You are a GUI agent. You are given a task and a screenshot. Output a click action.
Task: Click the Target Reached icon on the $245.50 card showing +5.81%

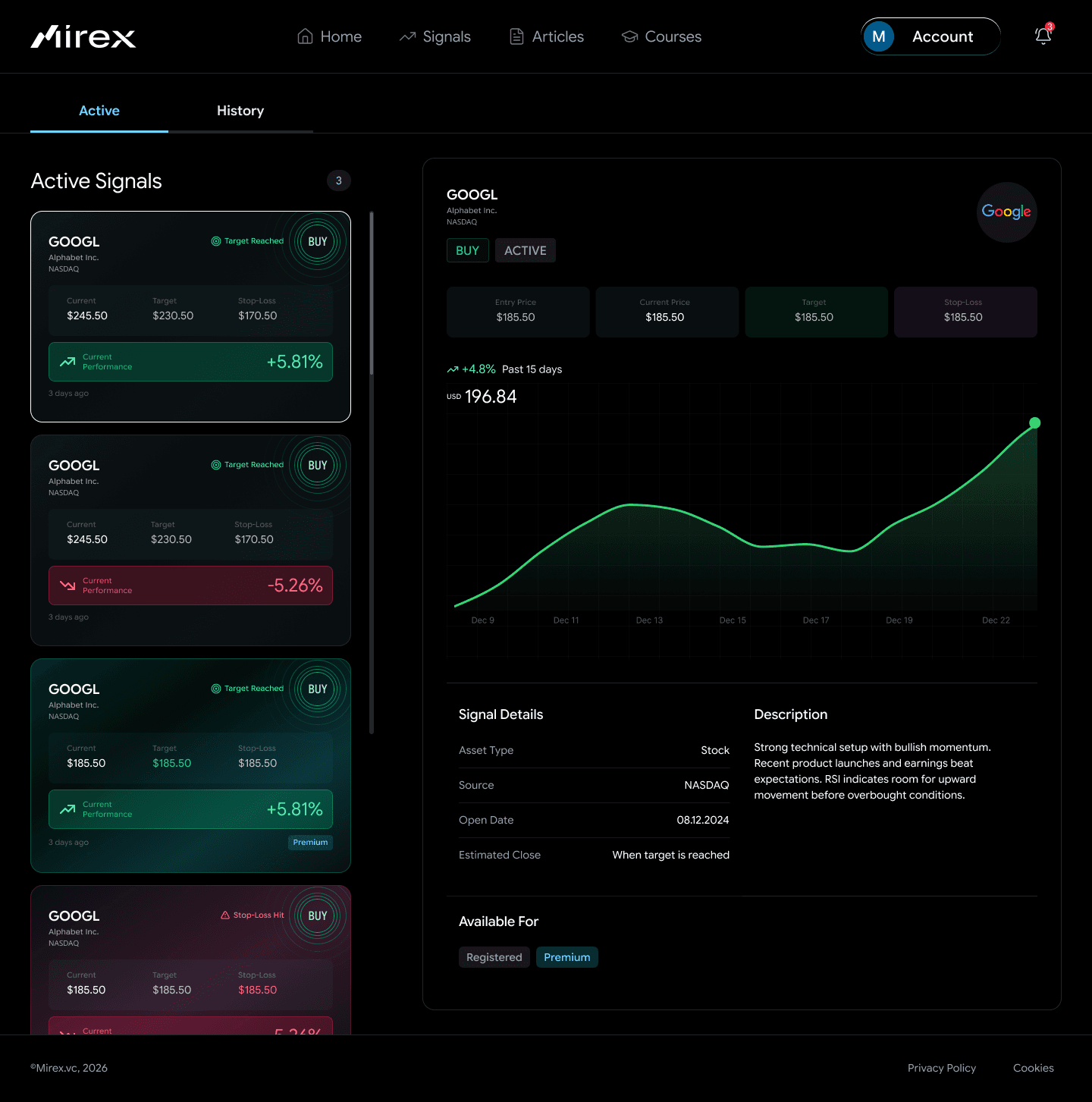coord(216,241)
